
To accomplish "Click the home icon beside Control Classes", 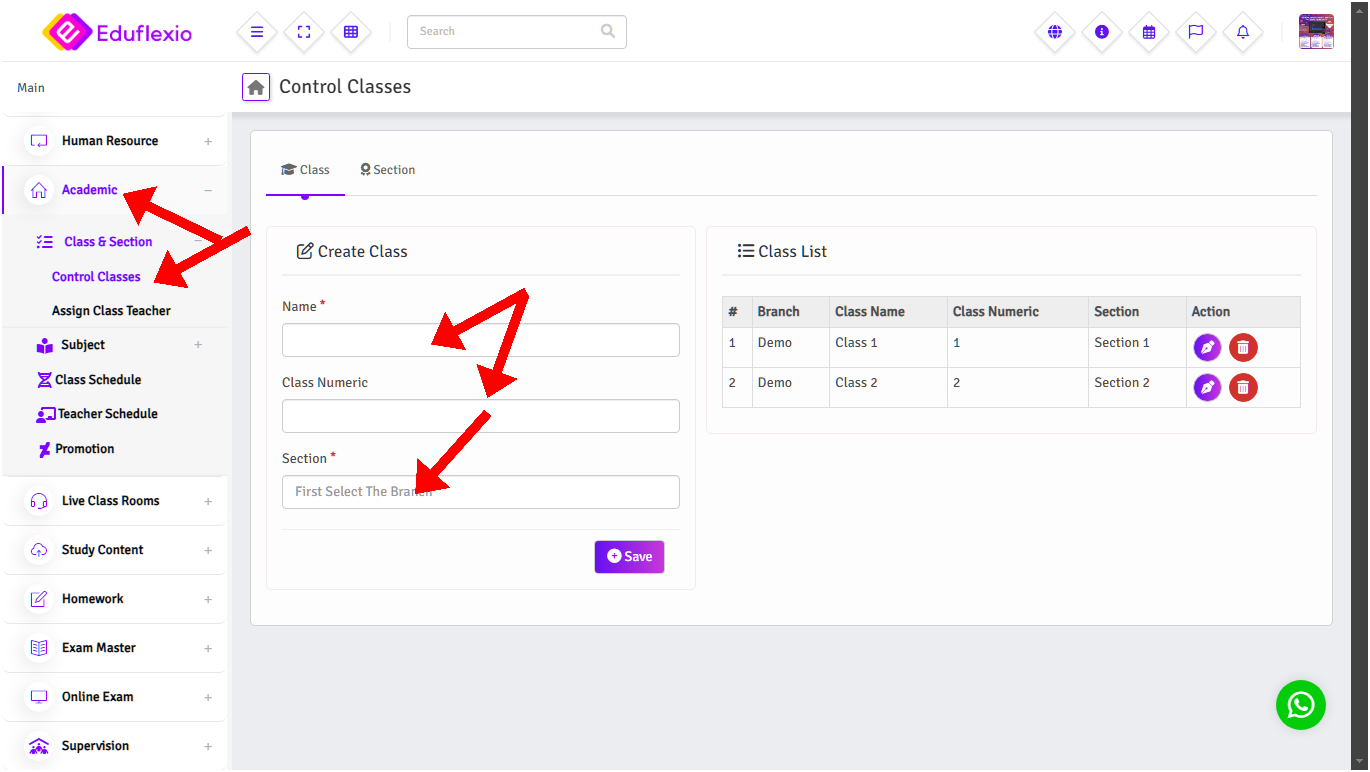I will pos(256,87).
